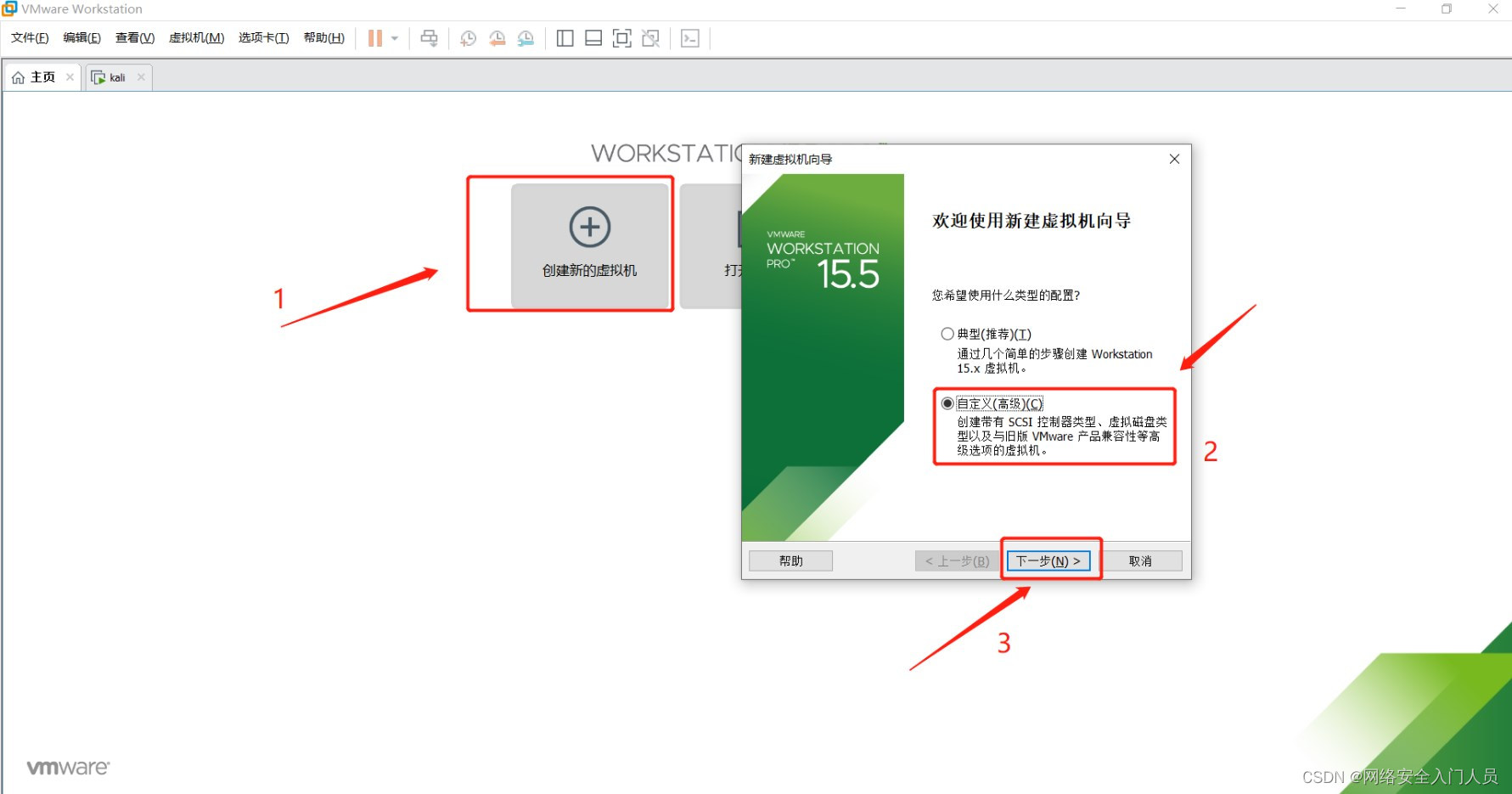Click the unity mode icon

click(x=651, y=38)
